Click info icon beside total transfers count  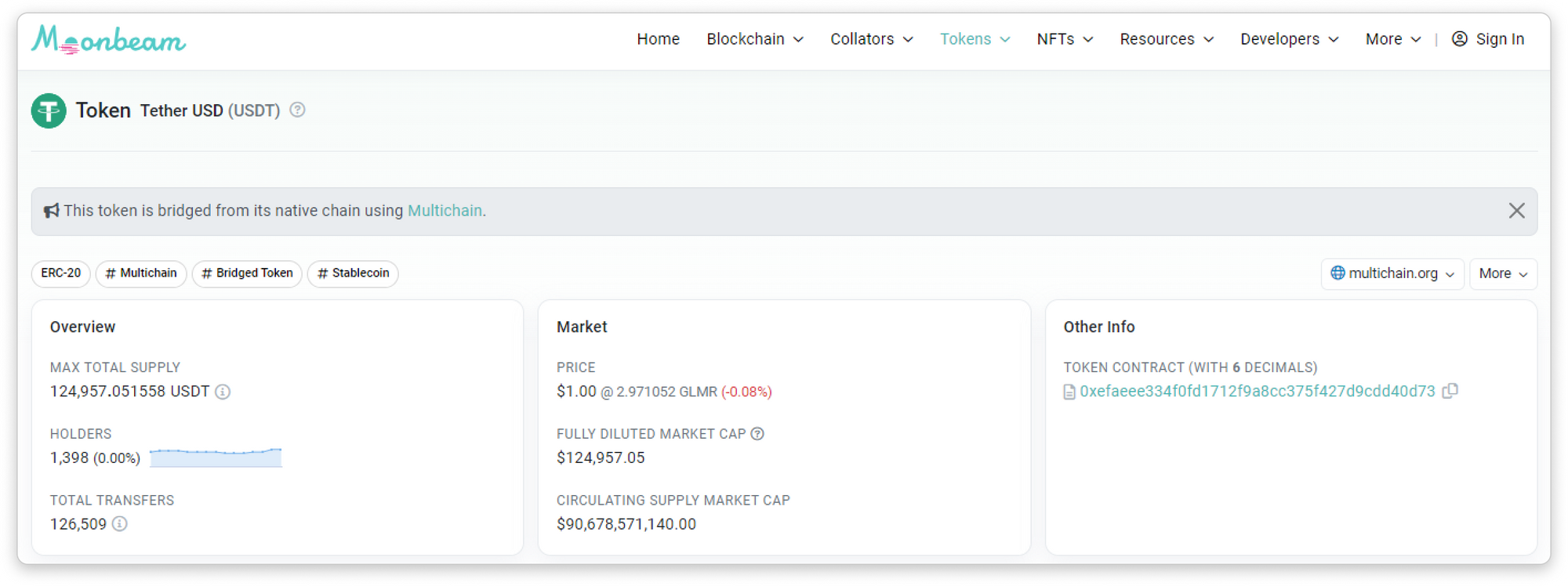[x=119, y=524]
